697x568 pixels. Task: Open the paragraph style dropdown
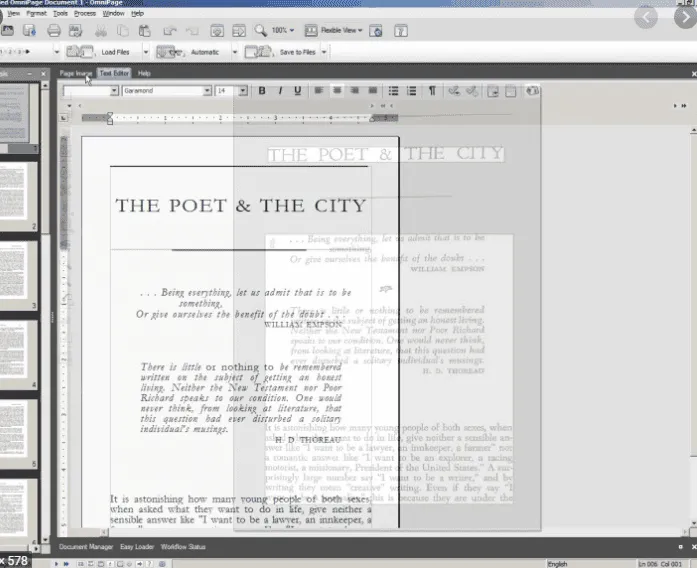click(114, 91)
